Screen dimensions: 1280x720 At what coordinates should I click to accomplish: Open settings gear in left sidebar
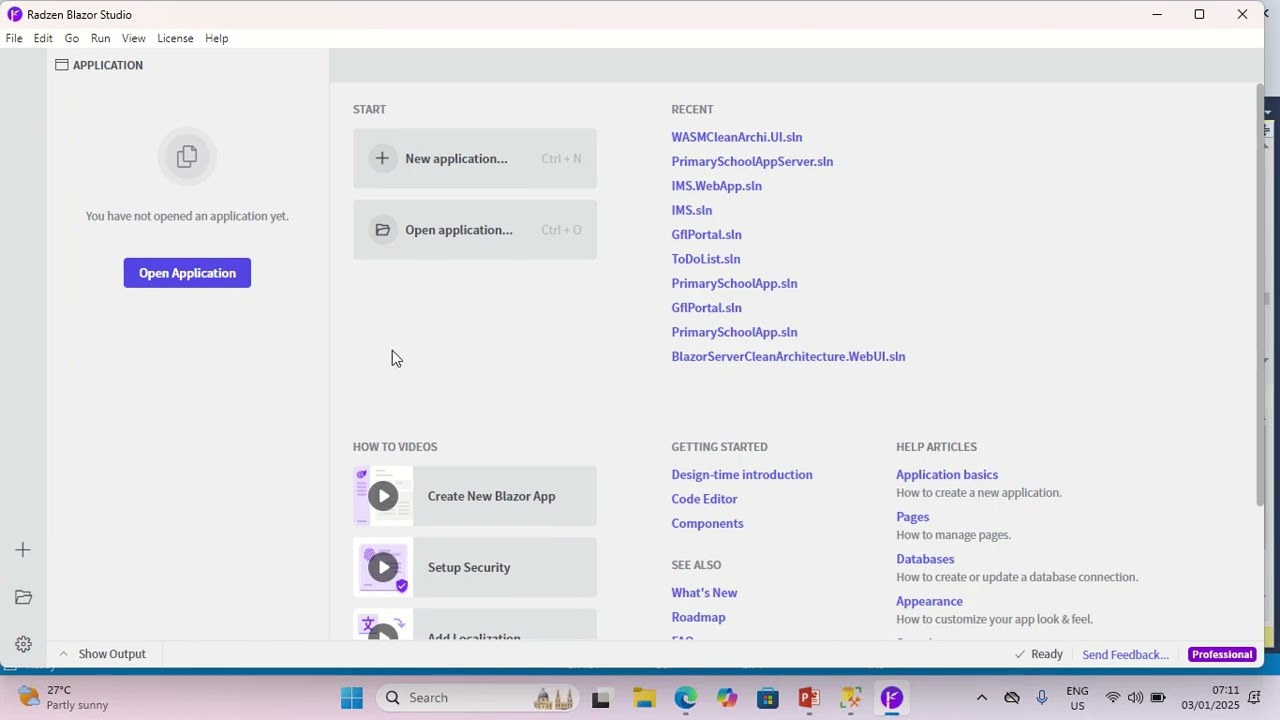coord(23,644)
